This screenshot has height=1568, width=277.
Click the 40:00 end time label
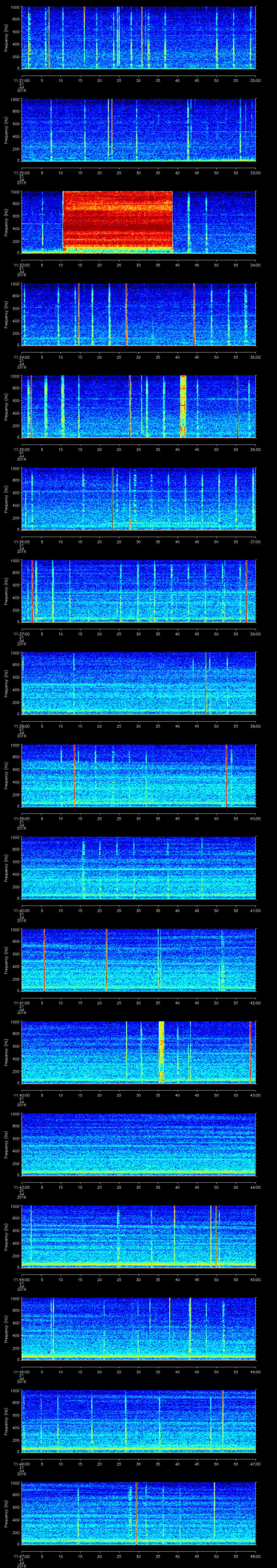(x=255, y=818)
